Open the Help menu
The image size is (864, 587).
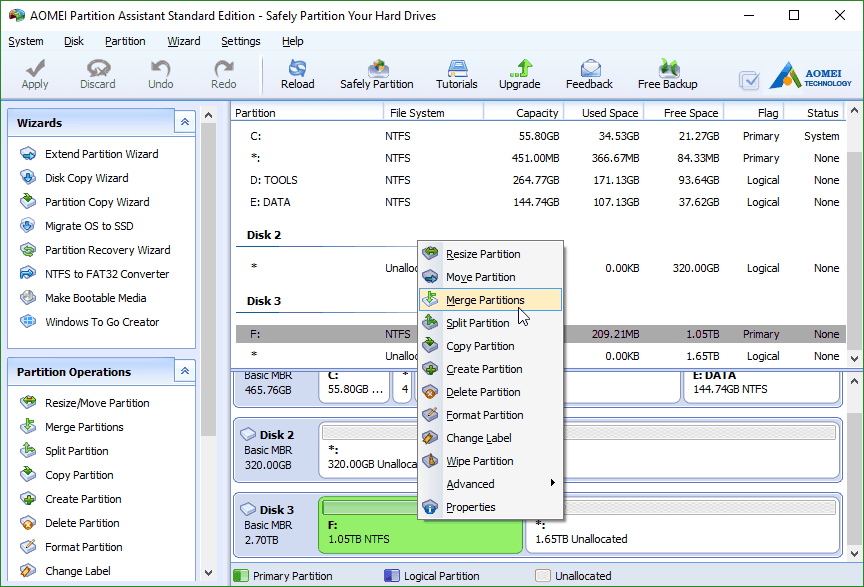click(x=293, y=41)
